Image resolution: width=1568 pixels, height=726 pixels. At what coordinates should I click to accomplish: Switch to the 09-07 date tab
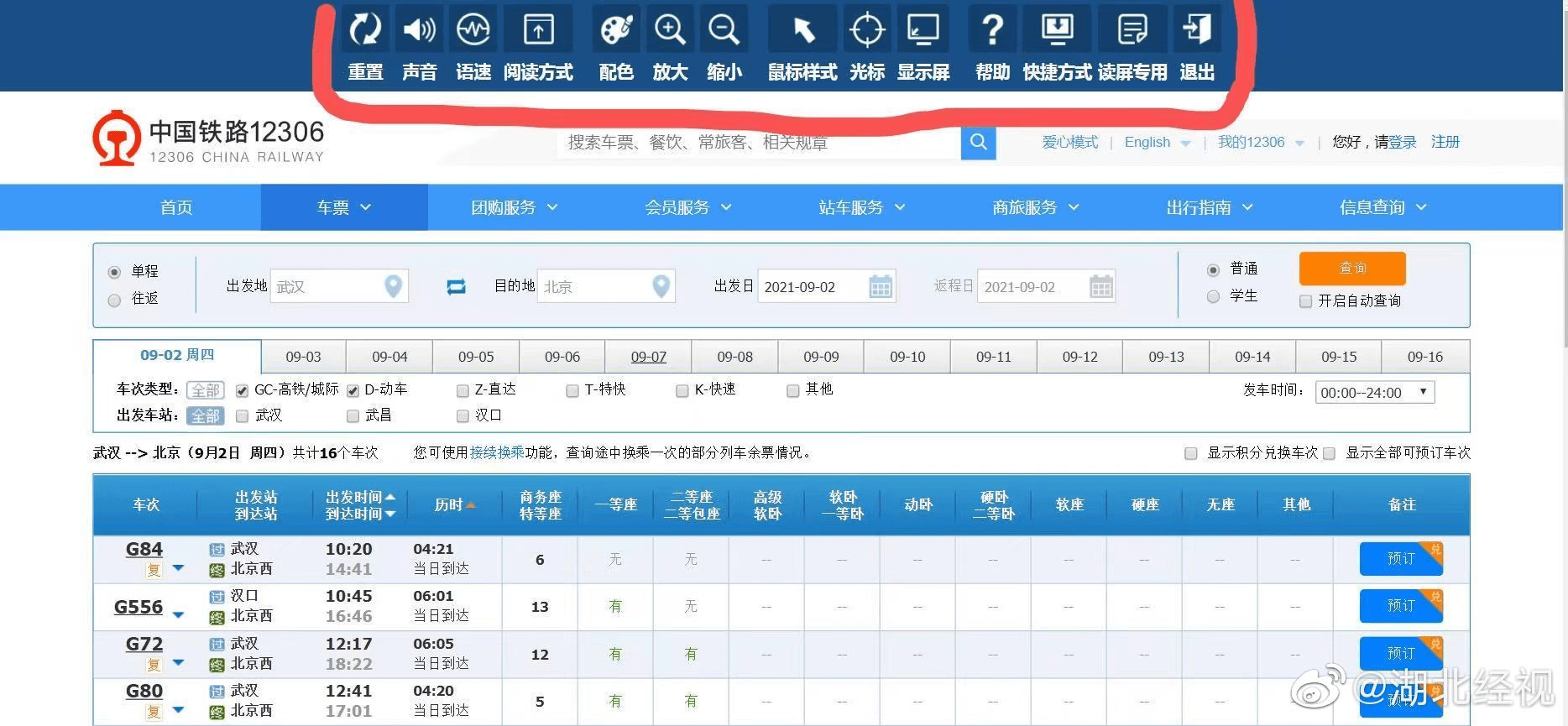pyautogui.click(x=648, y=357)
